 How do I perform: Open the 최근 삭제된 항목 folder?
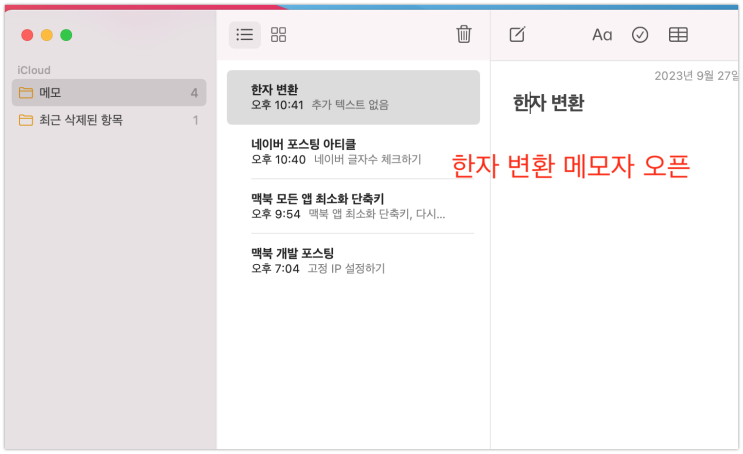click(109, 120)
